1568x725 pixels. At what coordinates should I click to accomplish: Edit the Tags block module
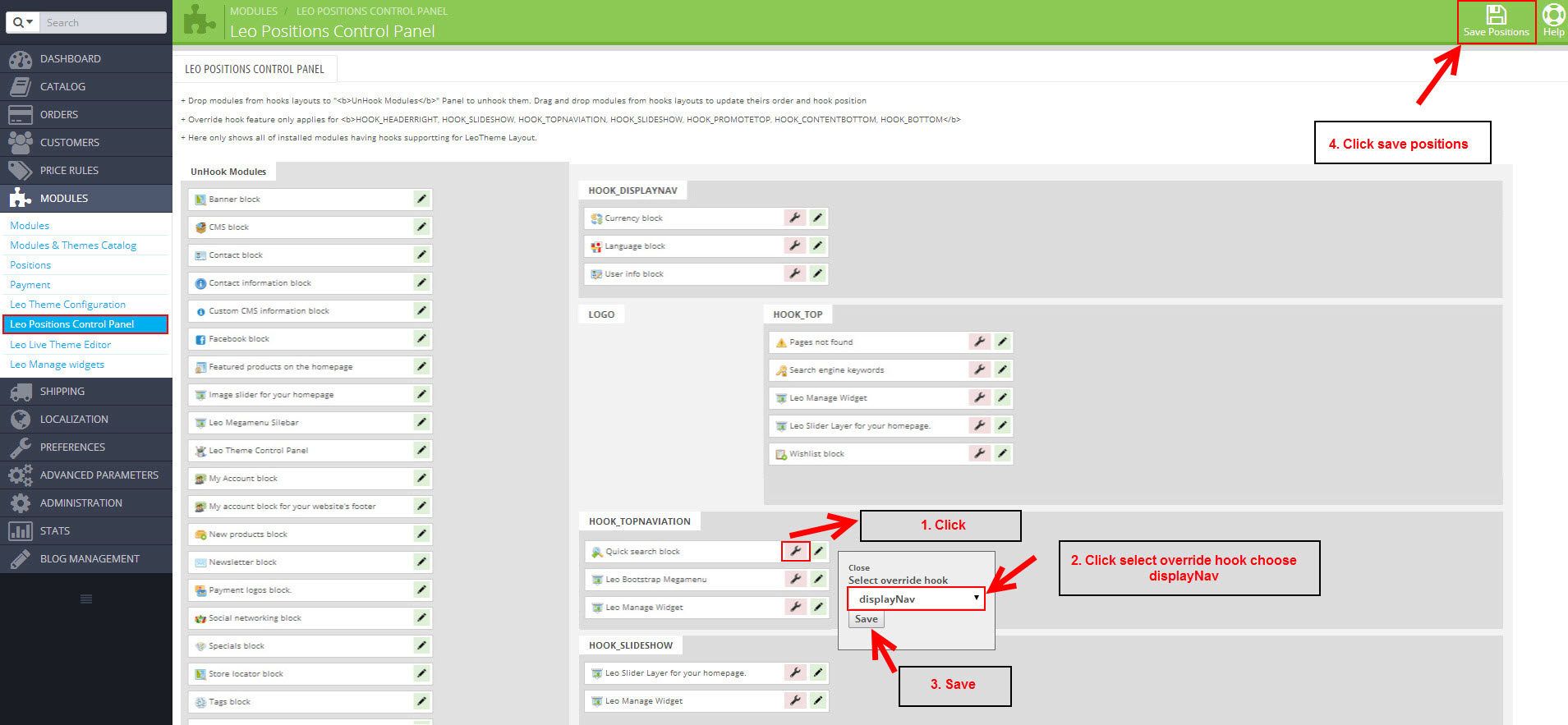point(421,701)
